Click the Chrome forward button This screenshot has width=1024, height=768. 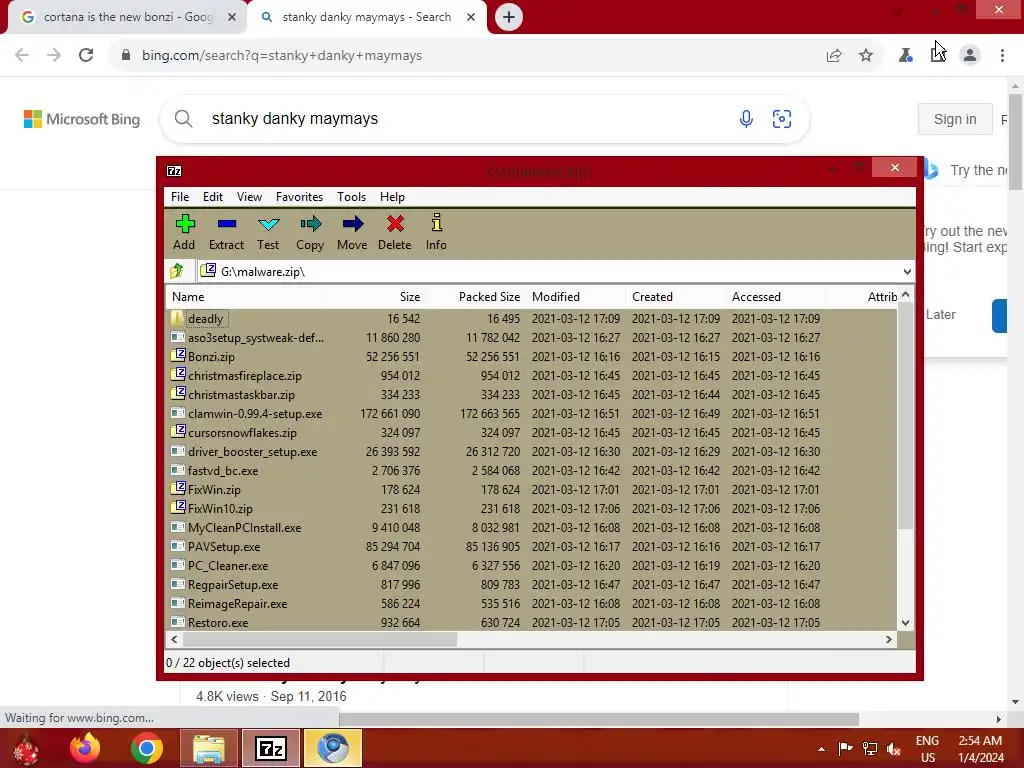54,56
